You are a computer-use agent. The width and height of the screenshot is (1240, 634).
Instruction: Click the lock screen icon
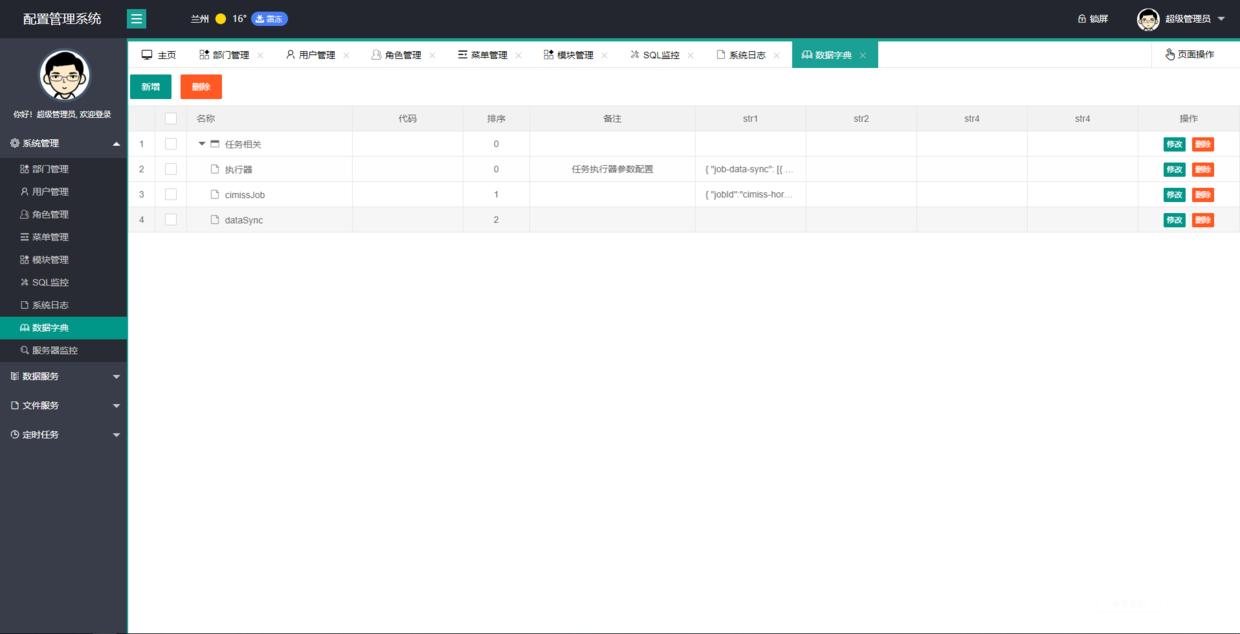(x=1082, y=19)
